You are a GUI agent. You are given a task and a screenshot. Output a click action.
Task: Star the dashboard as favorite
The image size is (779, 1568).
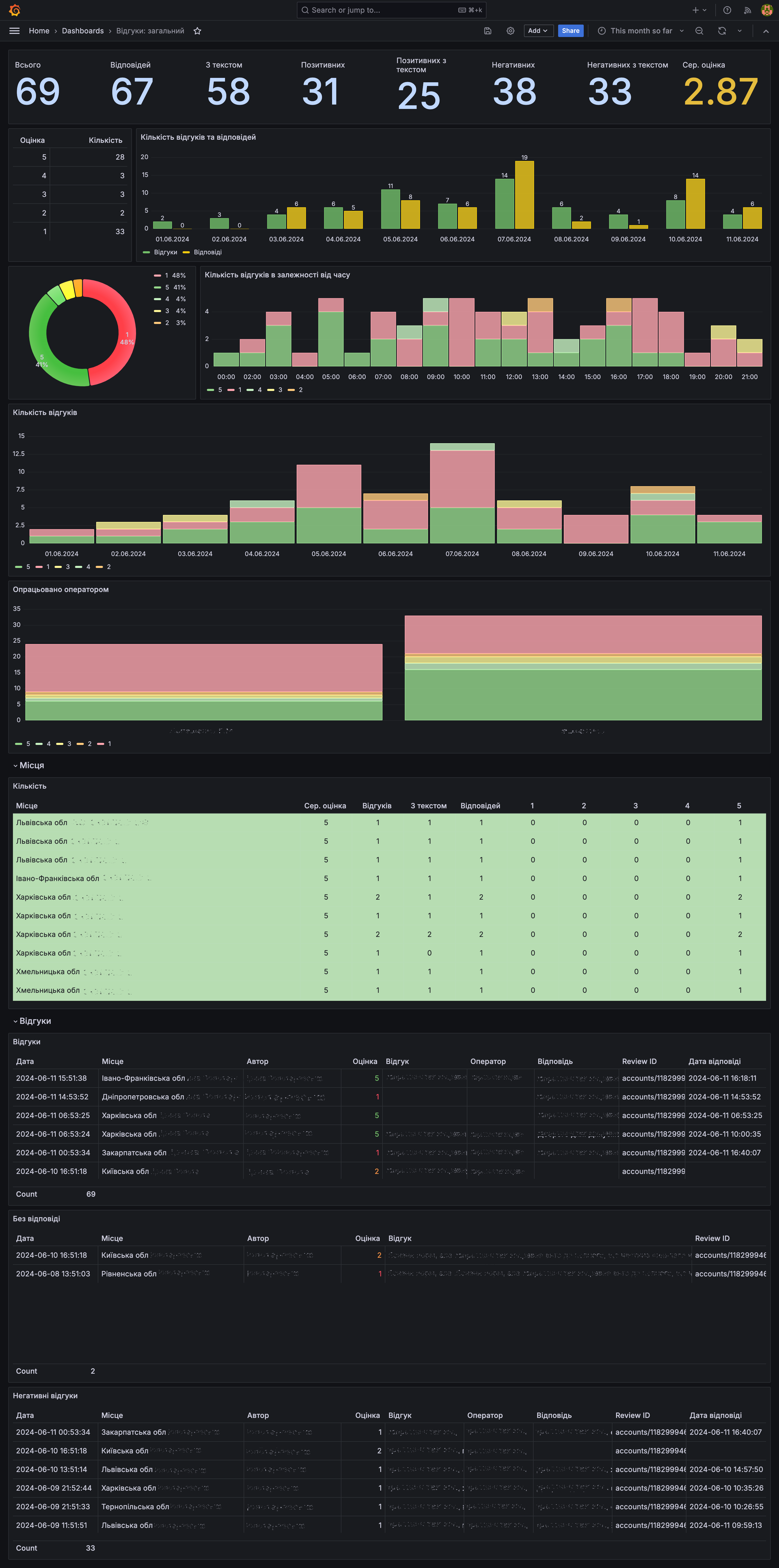tap(197, 31)
